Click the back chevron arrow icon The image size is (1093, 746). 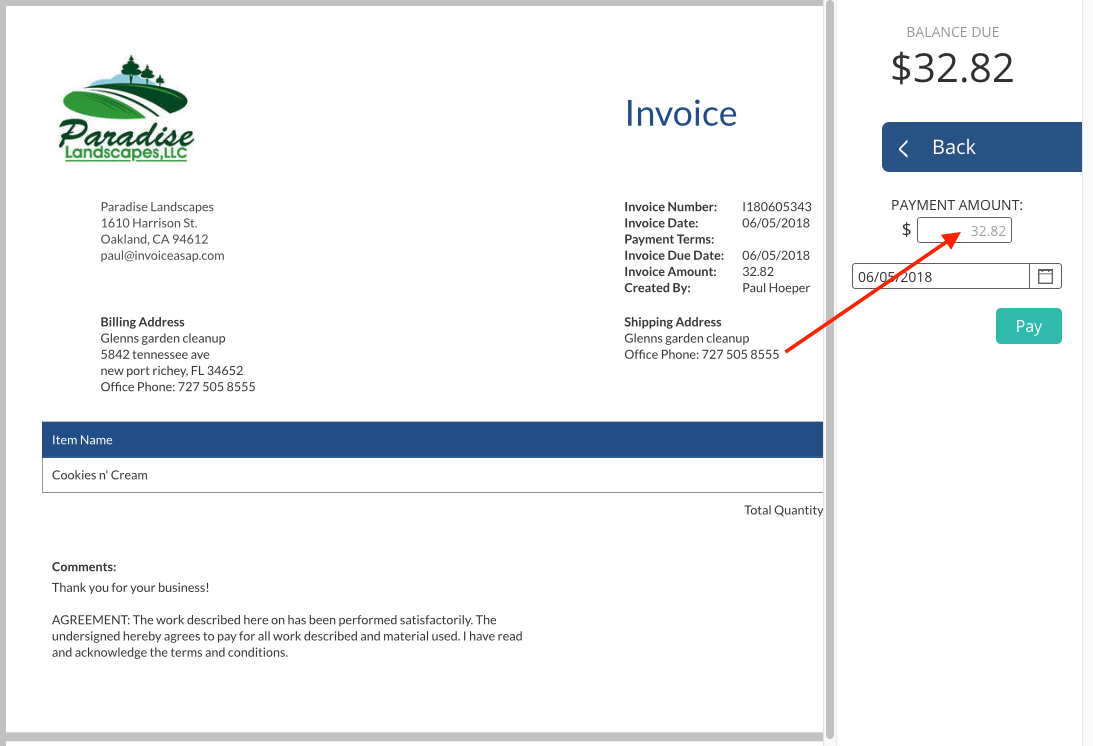[x=904, y=148]
